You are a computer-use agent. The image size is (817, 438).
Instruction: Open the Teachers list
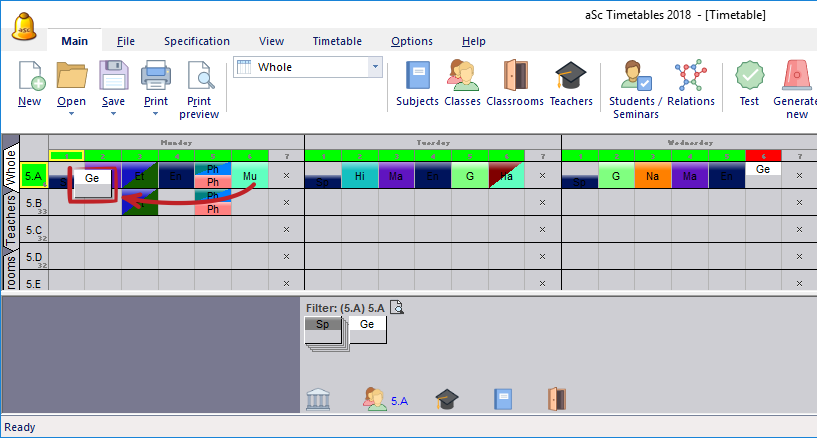[571, 77]
